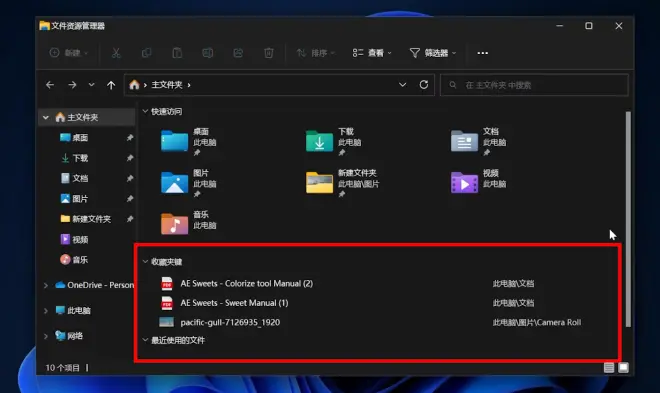The height and width of the screenshot is (393, 660).
Task: Click the Refresh icon beside address bar
Action: click(x=424, y=85)
